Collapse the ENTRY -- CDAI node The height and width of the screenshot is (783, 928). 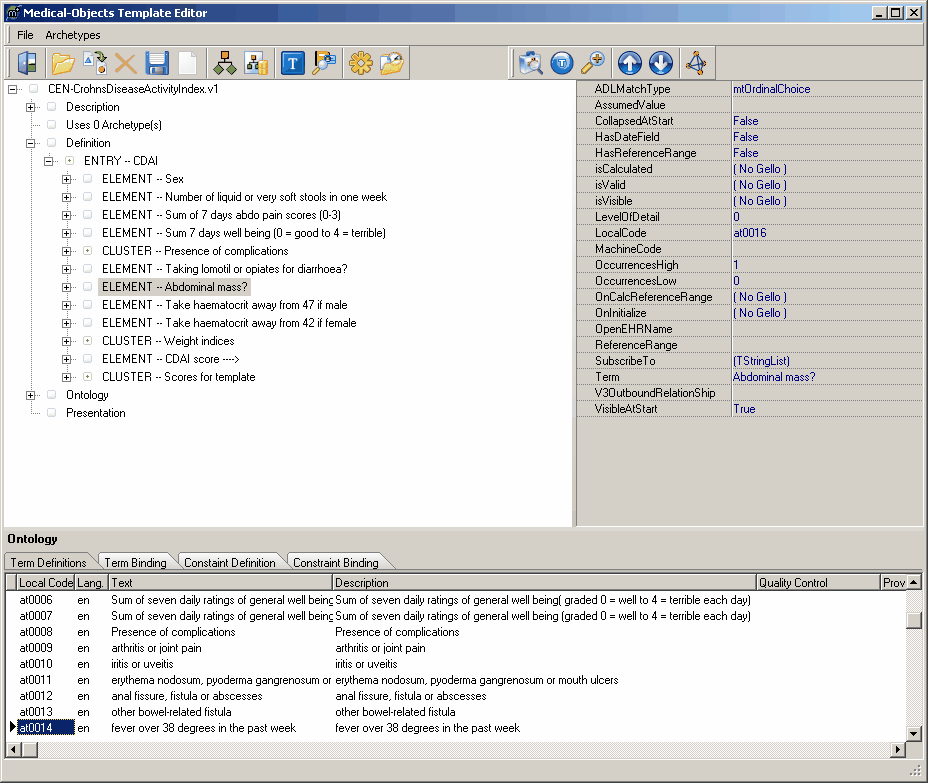[49, 161]
